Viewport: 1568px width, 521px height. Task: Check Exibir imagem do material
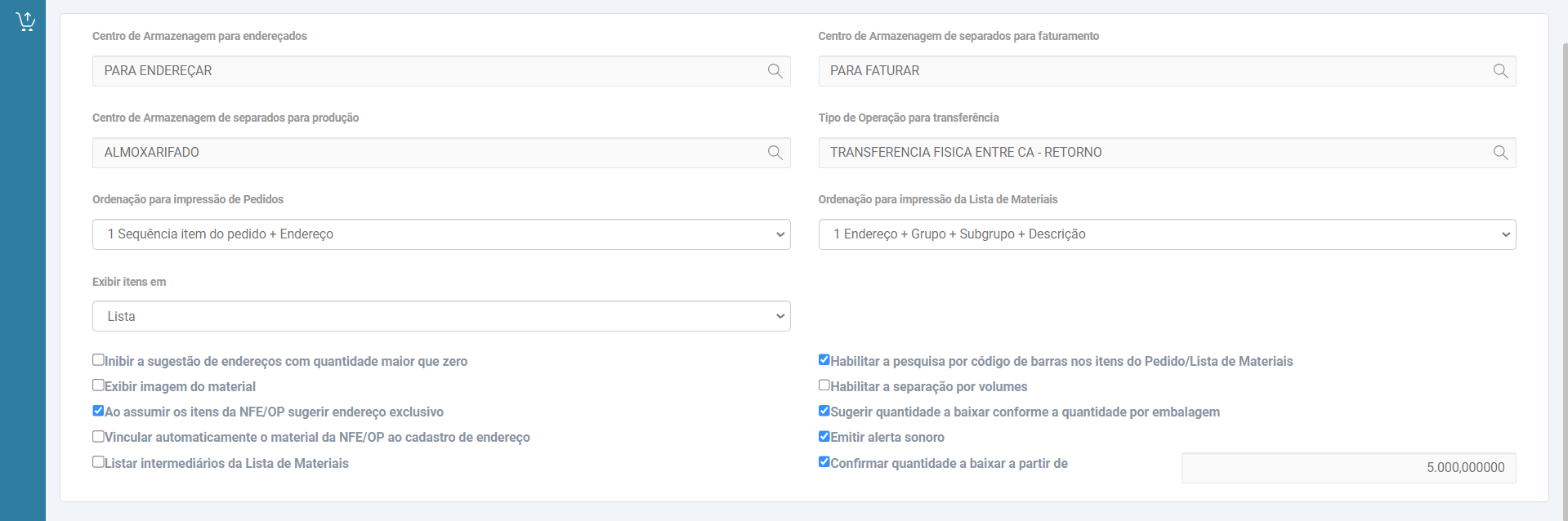pyautogui.click(x=99, y=385)
